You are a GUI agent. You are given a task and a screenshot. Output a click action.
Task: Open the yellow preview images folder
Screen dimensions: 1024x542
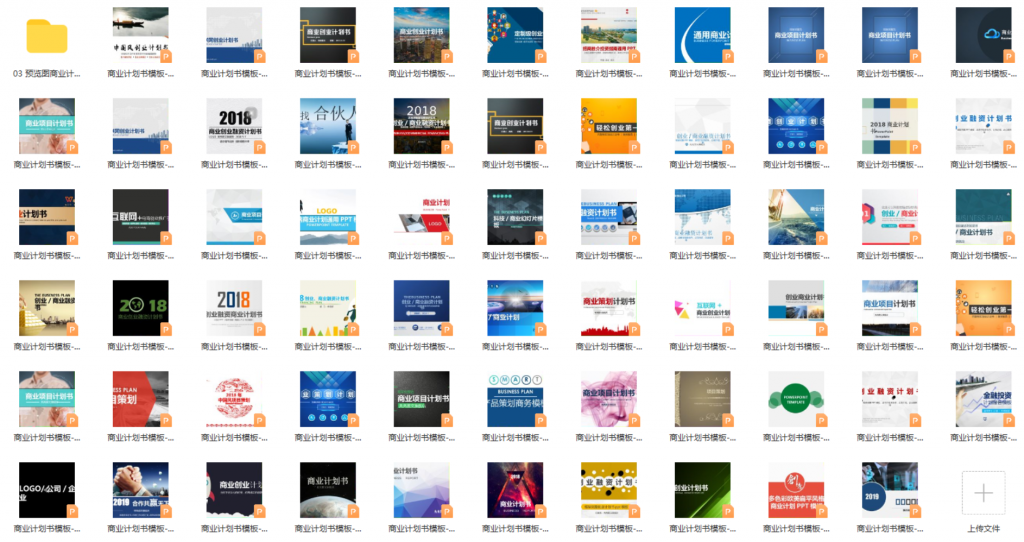tap(46, 37)
